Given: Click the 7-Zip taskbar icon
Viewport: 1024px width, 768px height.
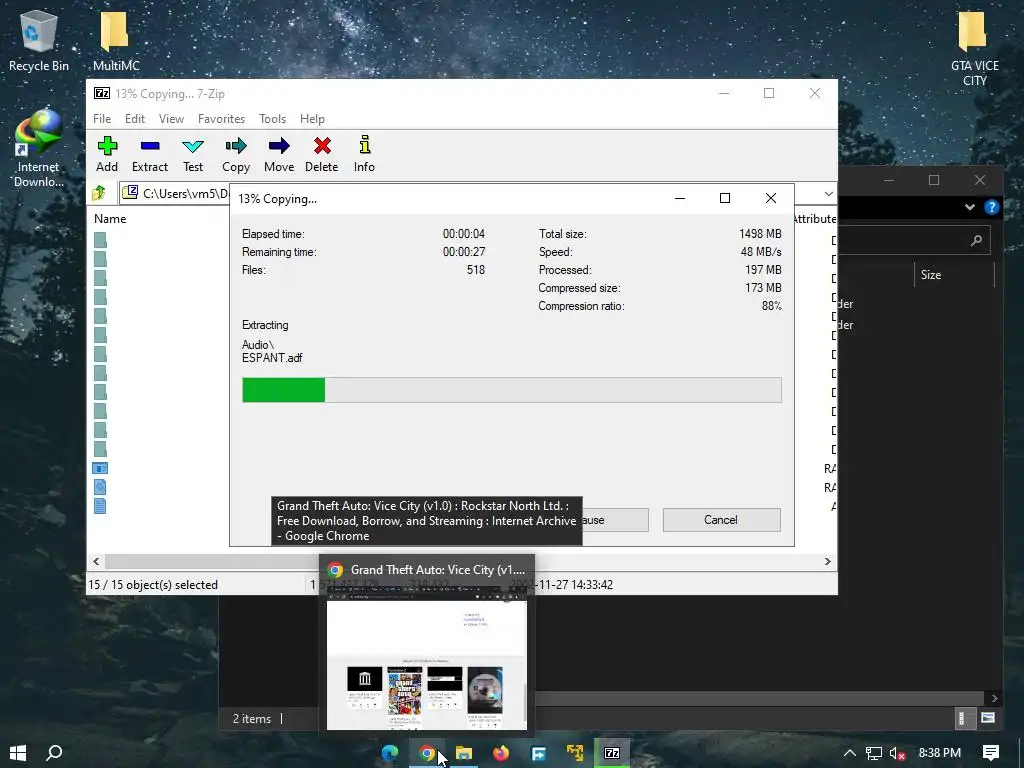Looking at the screenshot, I should (x=612, y=753).
